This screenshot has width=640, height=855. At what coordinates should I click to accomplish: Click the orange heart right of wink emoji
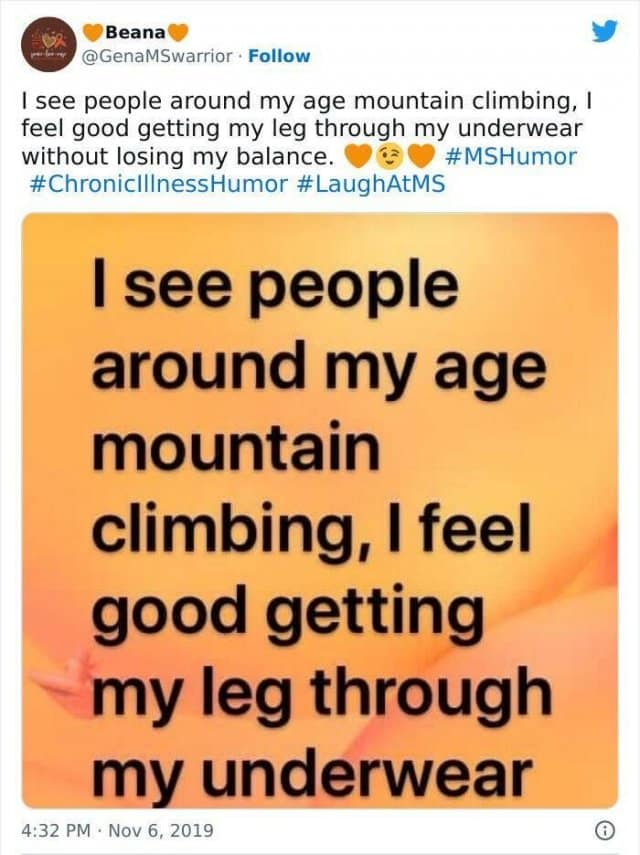421,157
